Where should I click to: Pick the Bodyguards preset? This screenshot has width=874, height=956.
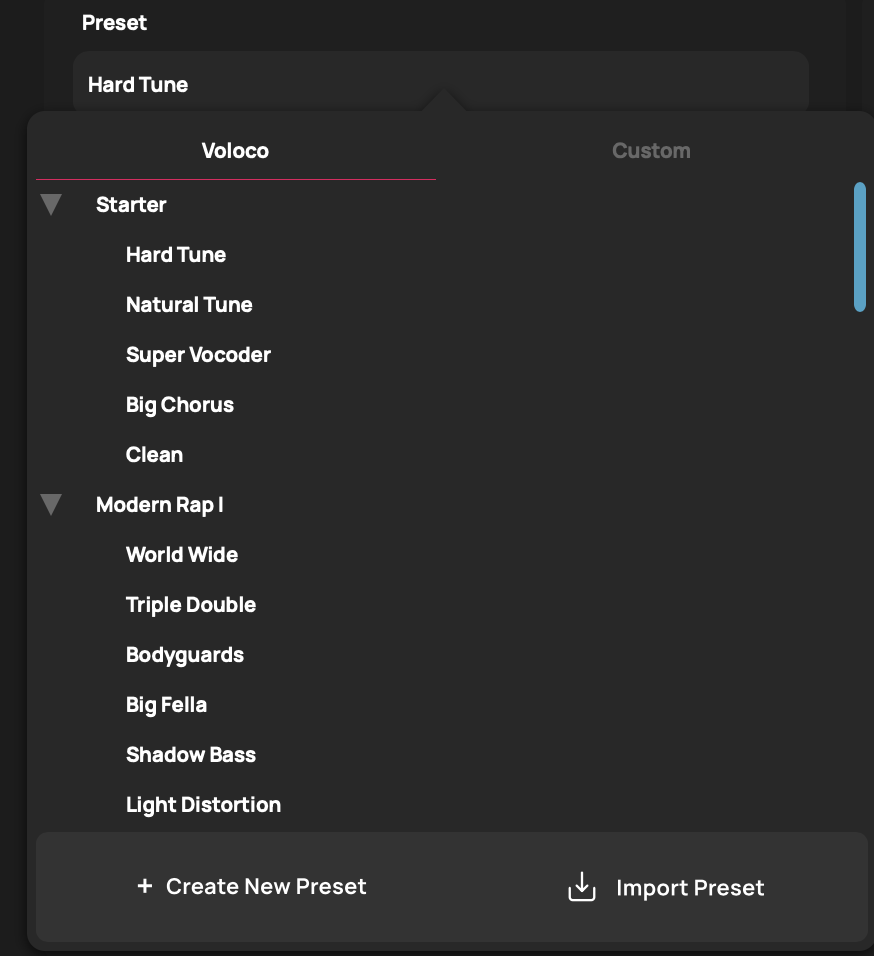(x=185, y=655)
